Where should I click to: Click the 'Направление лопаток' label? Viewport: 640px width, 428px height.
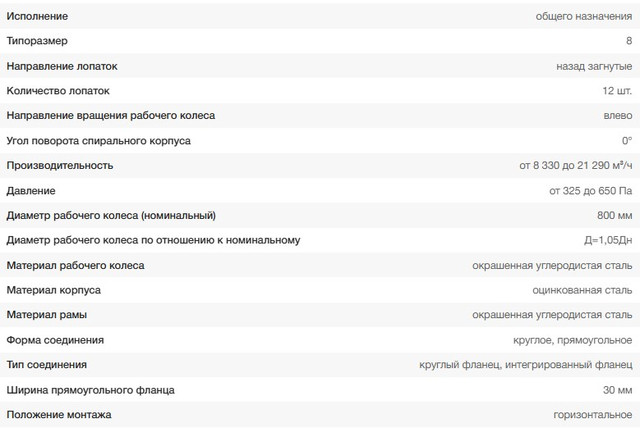pyautogui.click(x=62, y=66)
